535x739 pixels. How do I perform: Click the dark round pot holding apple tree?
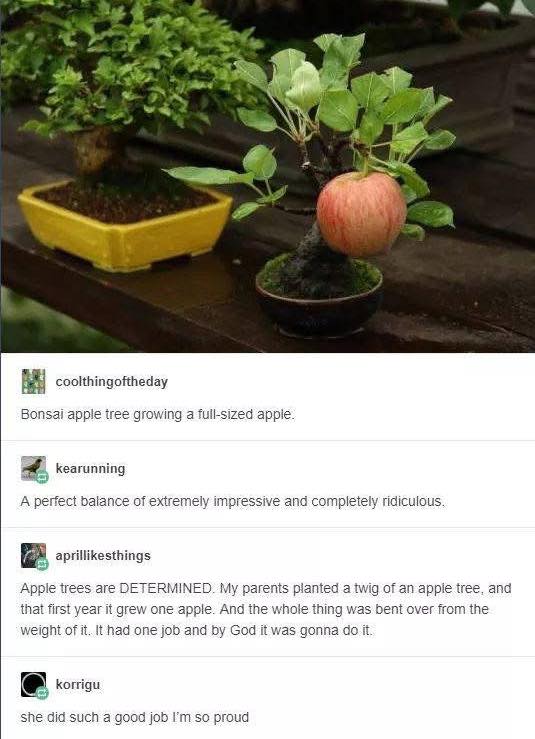[319, 299]
